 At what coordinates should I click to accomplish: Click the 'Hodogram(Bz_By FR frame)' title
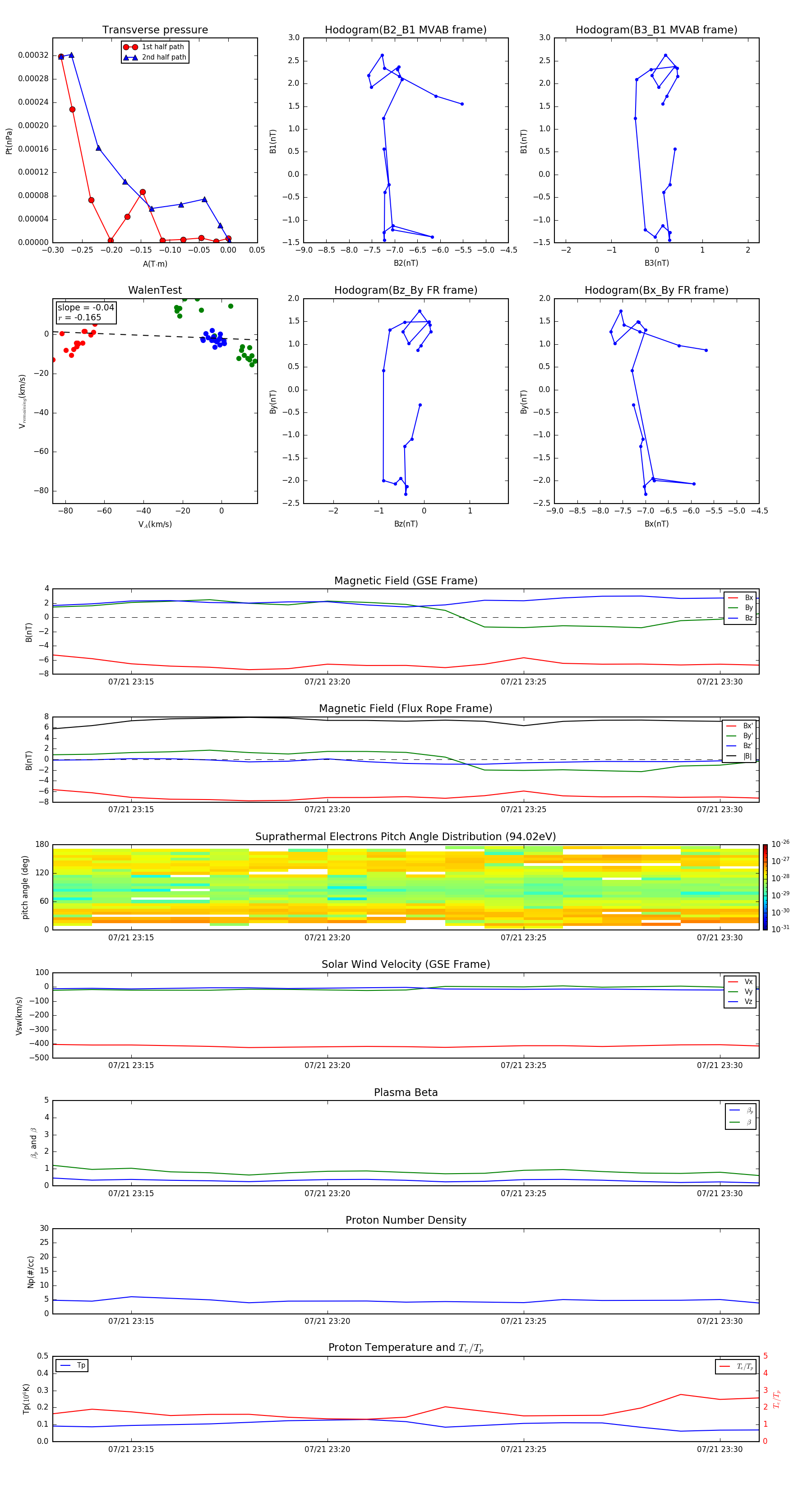pos(406,290)
